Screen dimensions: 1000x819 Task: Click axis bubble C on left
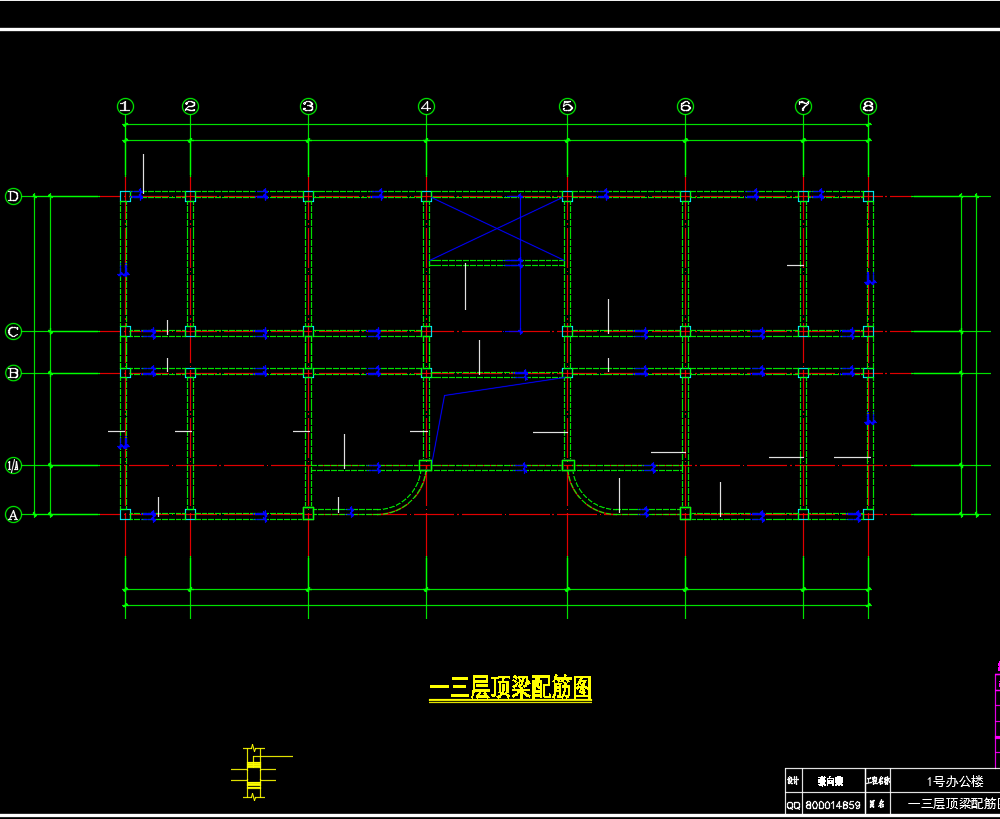(x=14, y=331)
